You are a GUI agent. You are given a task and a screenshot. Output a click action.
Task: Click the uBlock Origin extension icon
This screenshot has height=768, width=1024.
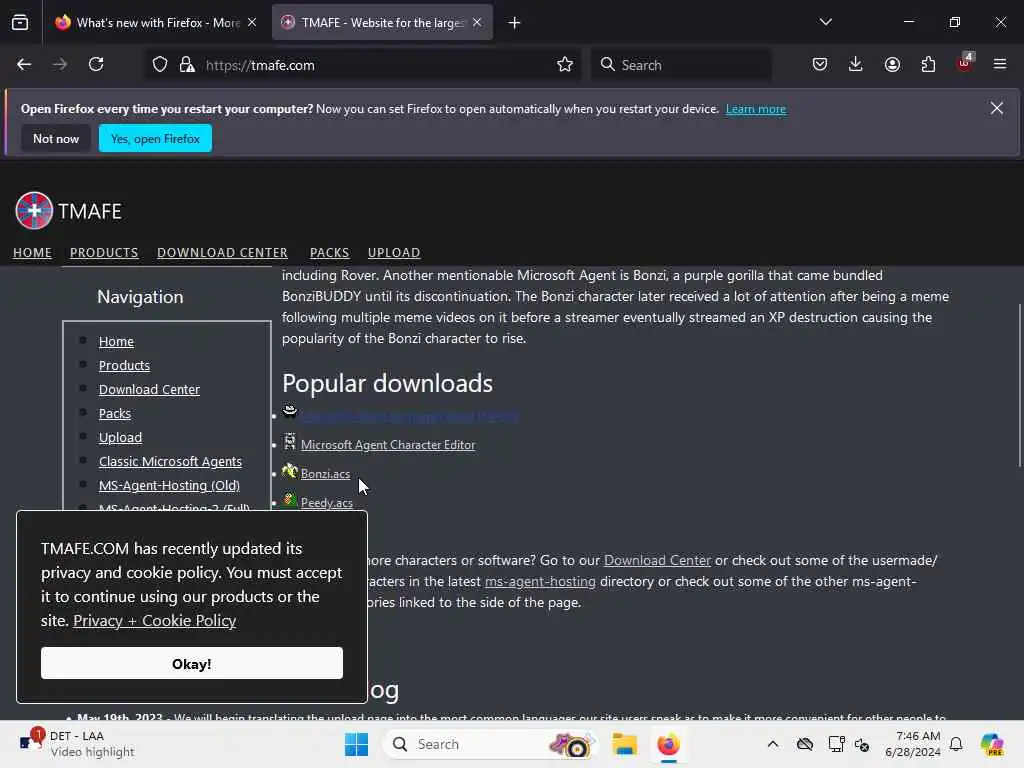coord(964,63)
